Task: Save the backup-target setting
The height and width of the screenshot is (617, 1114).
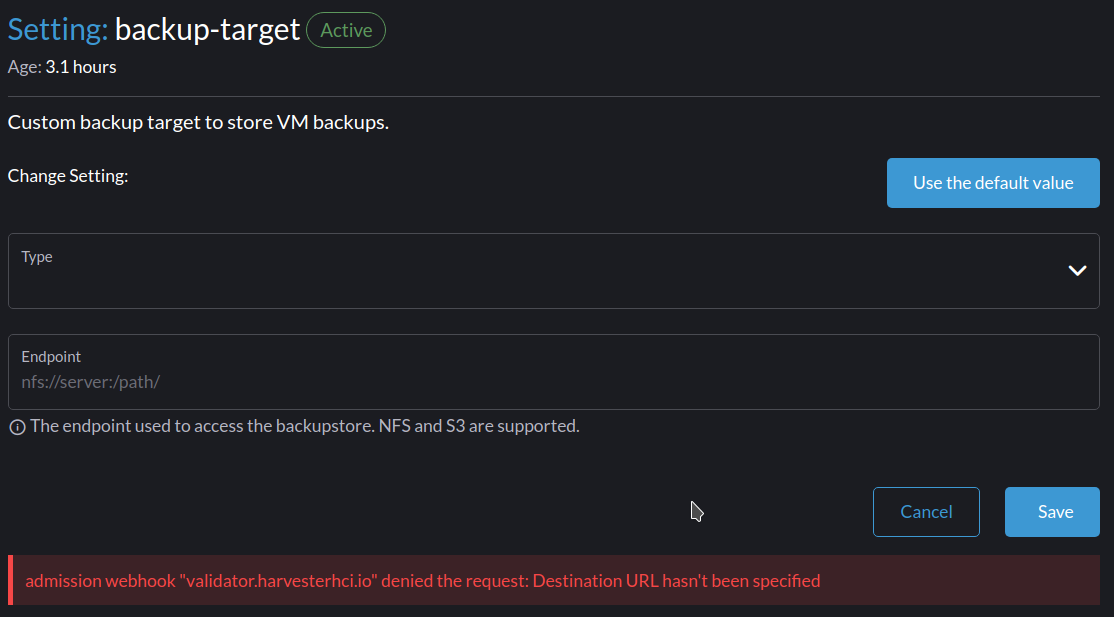Action: (1052, 511)
